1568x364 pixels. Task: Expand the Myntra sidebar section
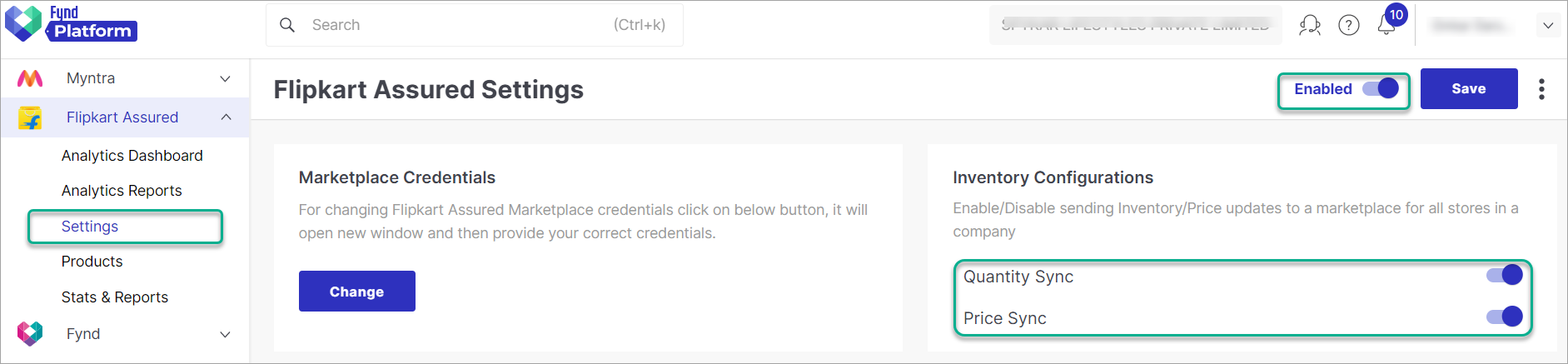[x=225, y=78]
